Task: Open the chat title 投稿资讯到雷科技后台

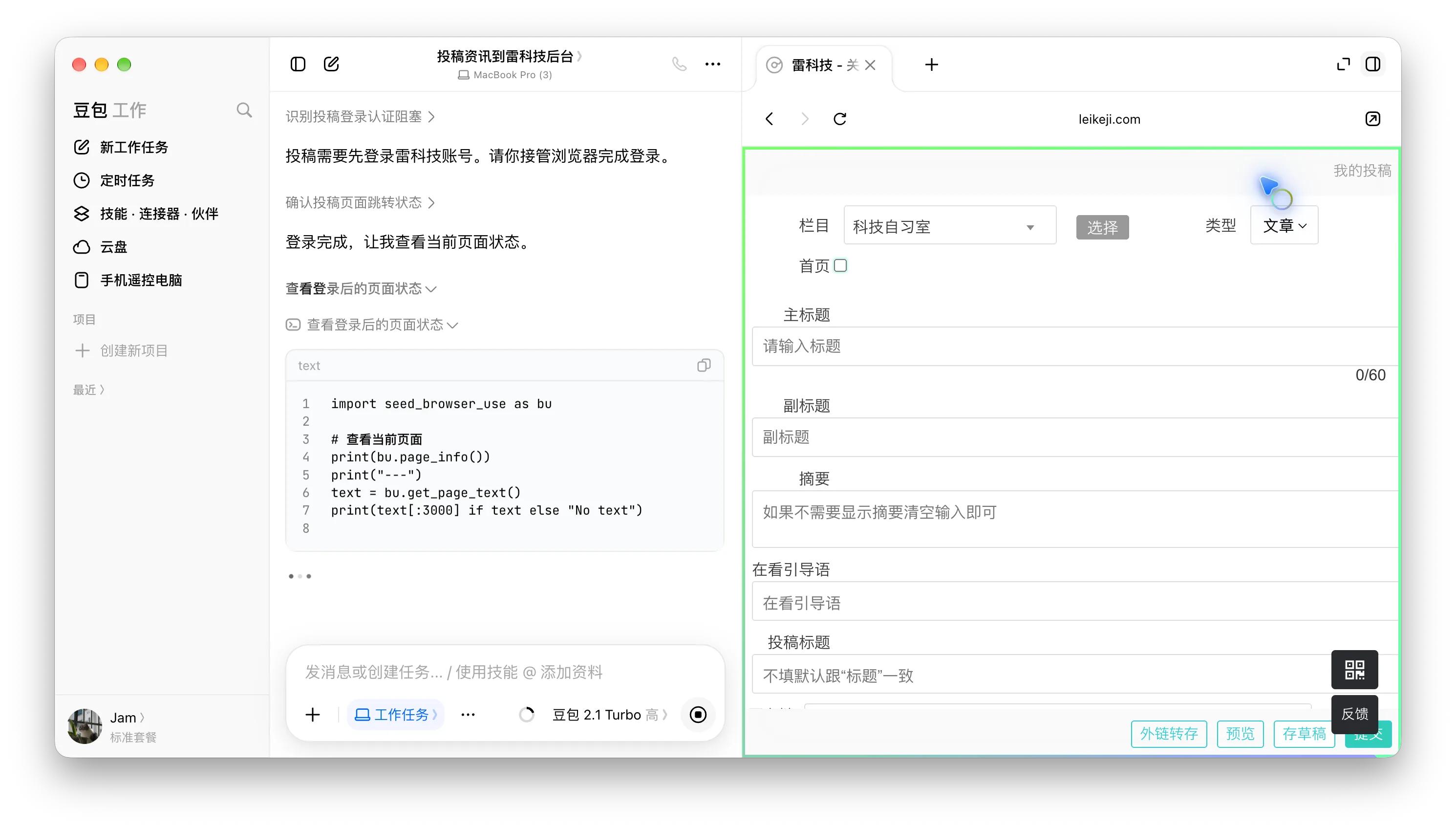Action: pyautogui.click(x=509, y=56)
